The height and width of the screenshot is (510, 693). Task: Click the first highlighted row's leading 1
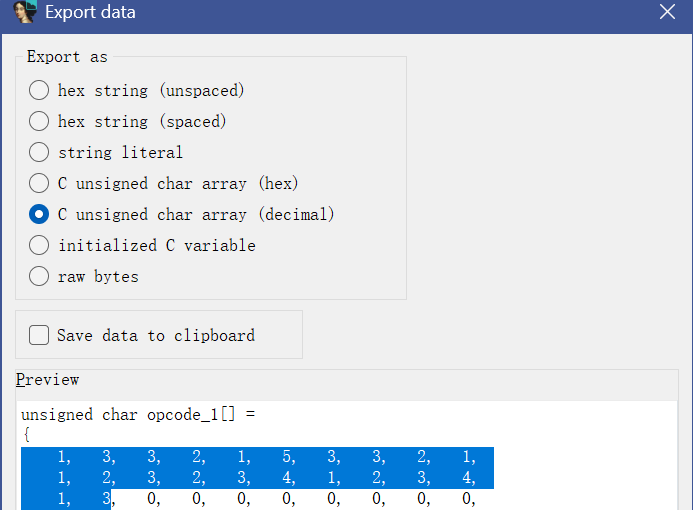[x=62, y=457]
